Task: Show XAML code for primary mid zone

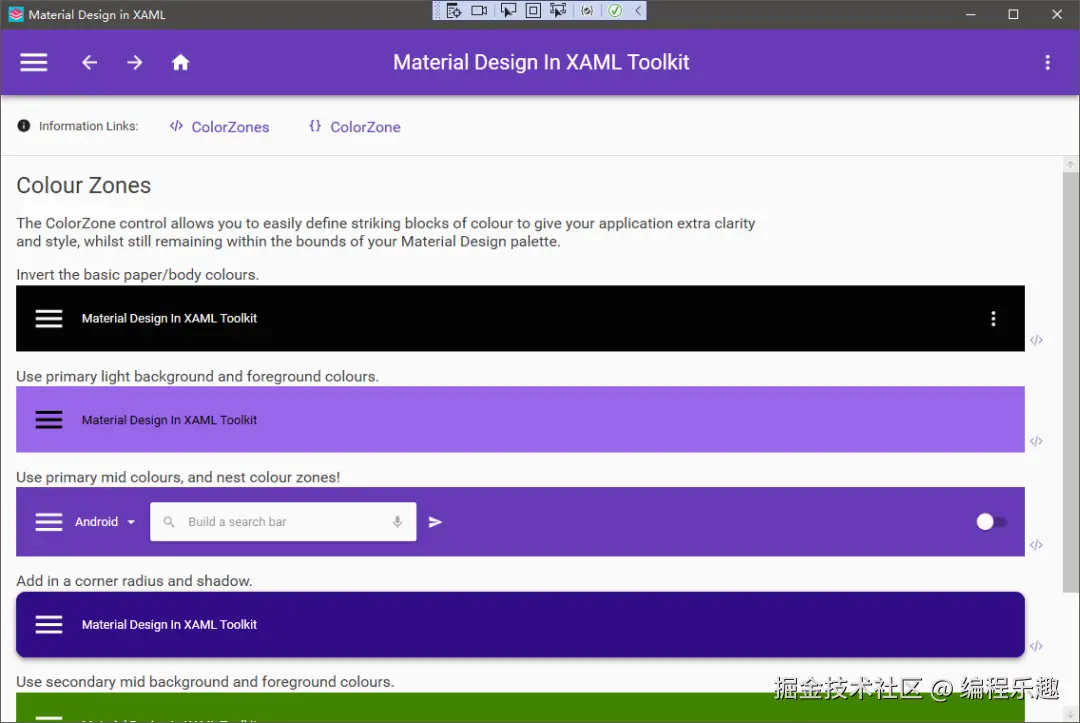Action: tap(1036, 545)
